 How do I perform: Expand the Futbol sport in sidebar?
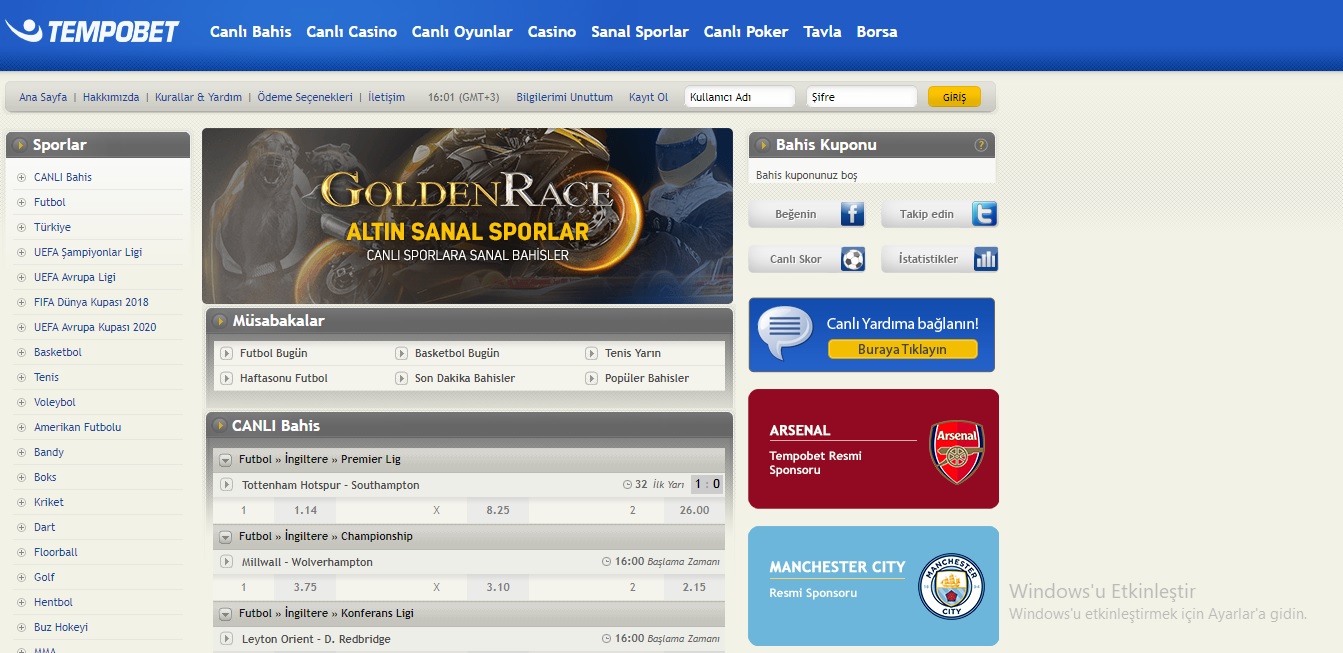point(21,203)
